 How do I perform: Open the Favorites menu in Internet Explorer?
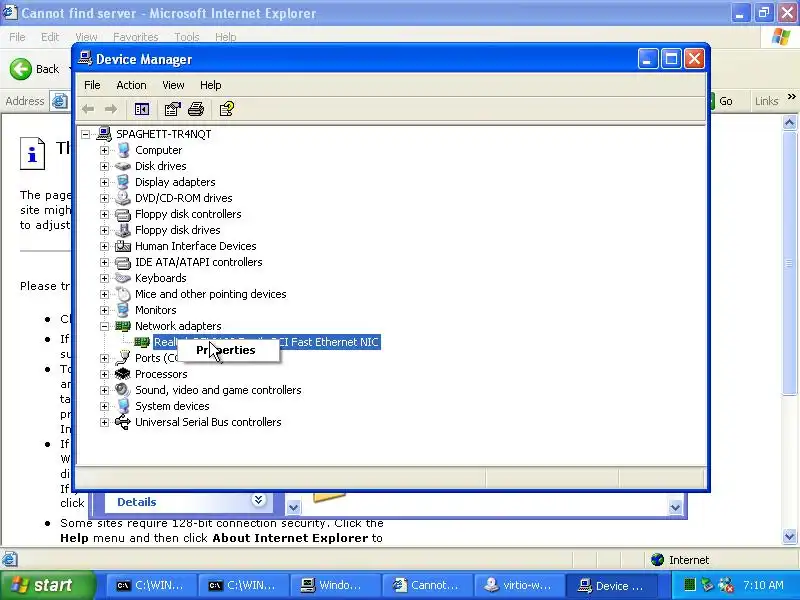(135, 37)
